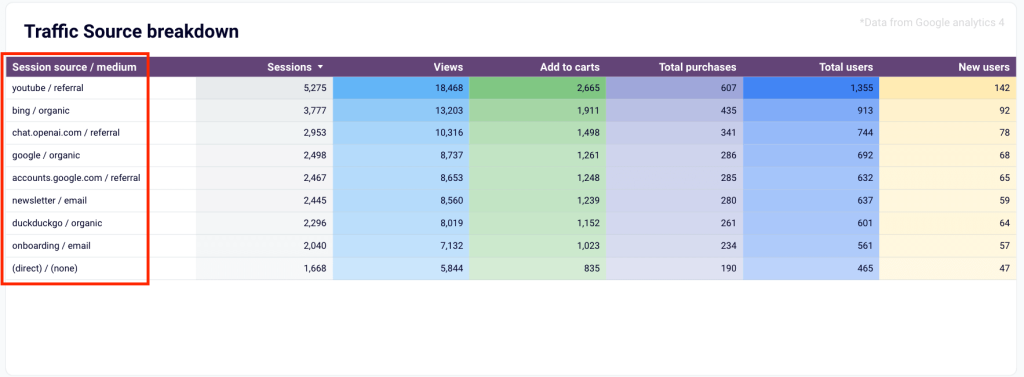Select the bing / organic row label

tap(40, 110)
